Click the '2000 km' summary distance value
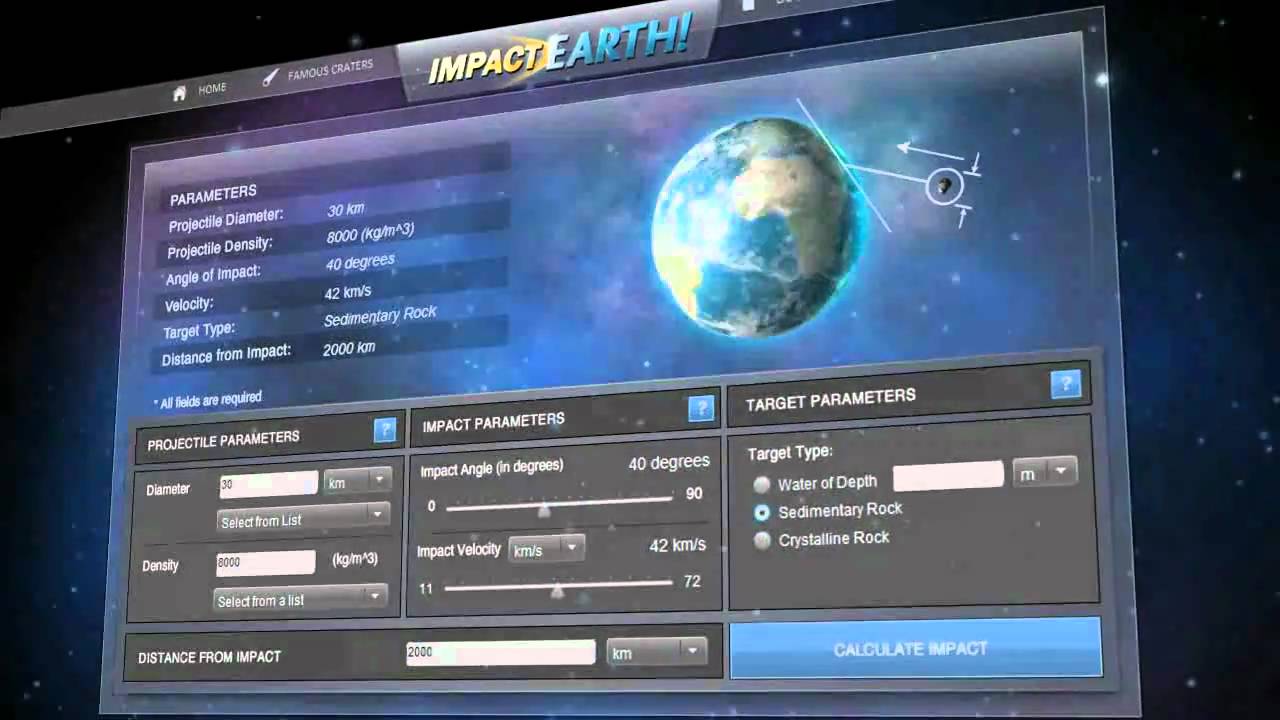The width and height of the screenshot is (1280, 720). pyautogui.click(x=349, y=349)
